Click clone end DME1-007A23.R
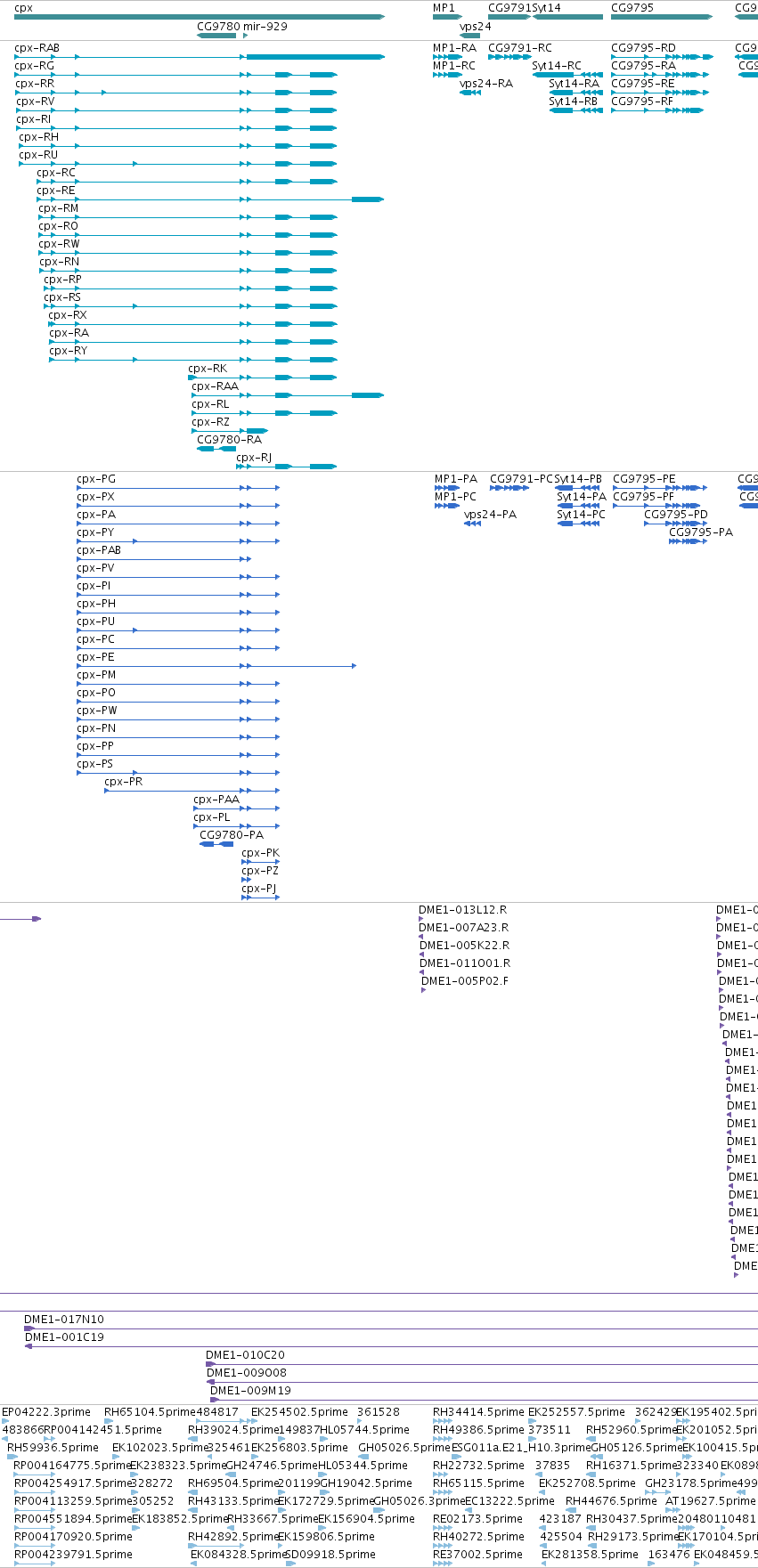758x1568 pixels. click(463, 928)
